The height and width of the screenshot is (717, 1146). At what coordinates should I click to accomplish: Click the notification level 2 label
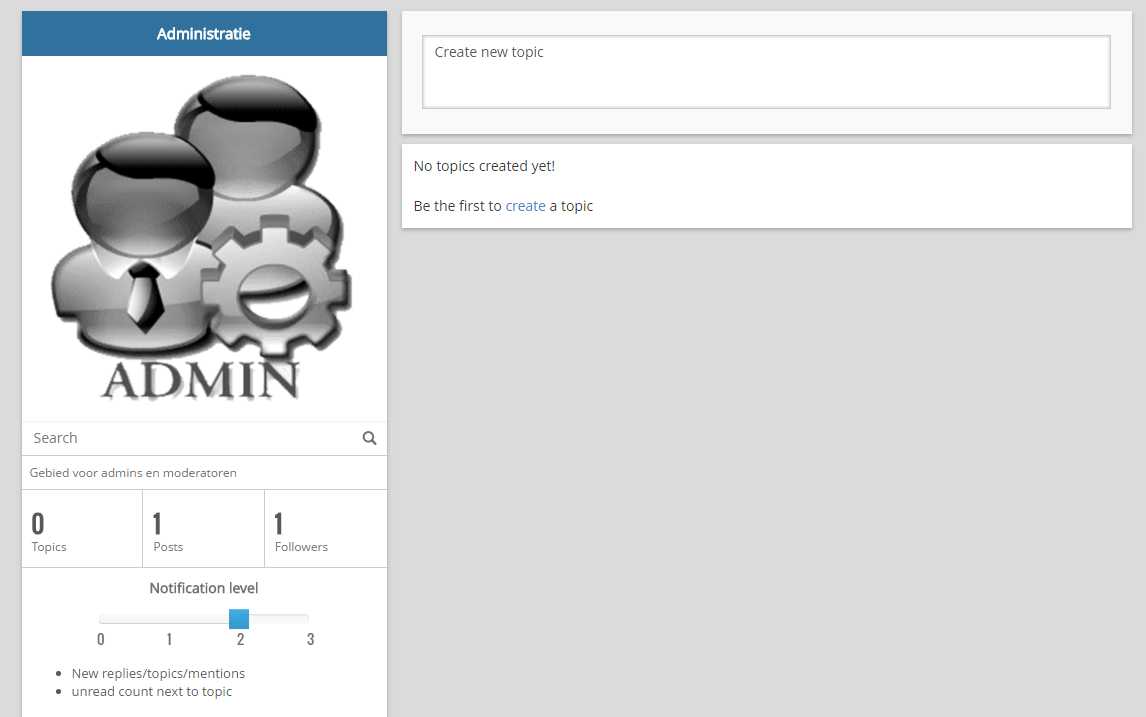coord(240,639)
